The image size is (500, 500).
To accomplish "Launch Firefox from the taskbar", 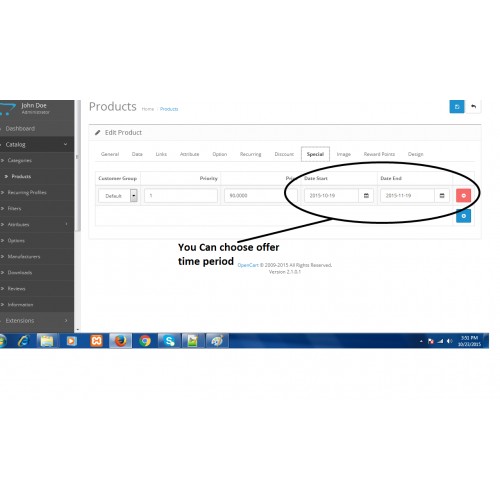I will (120, 341).
